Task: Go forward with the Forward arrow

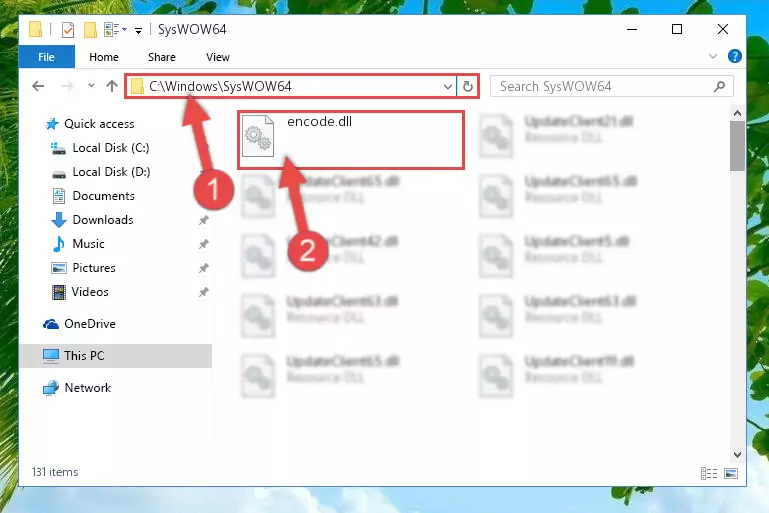Action: pyautogui.click(x=67, y=86)
